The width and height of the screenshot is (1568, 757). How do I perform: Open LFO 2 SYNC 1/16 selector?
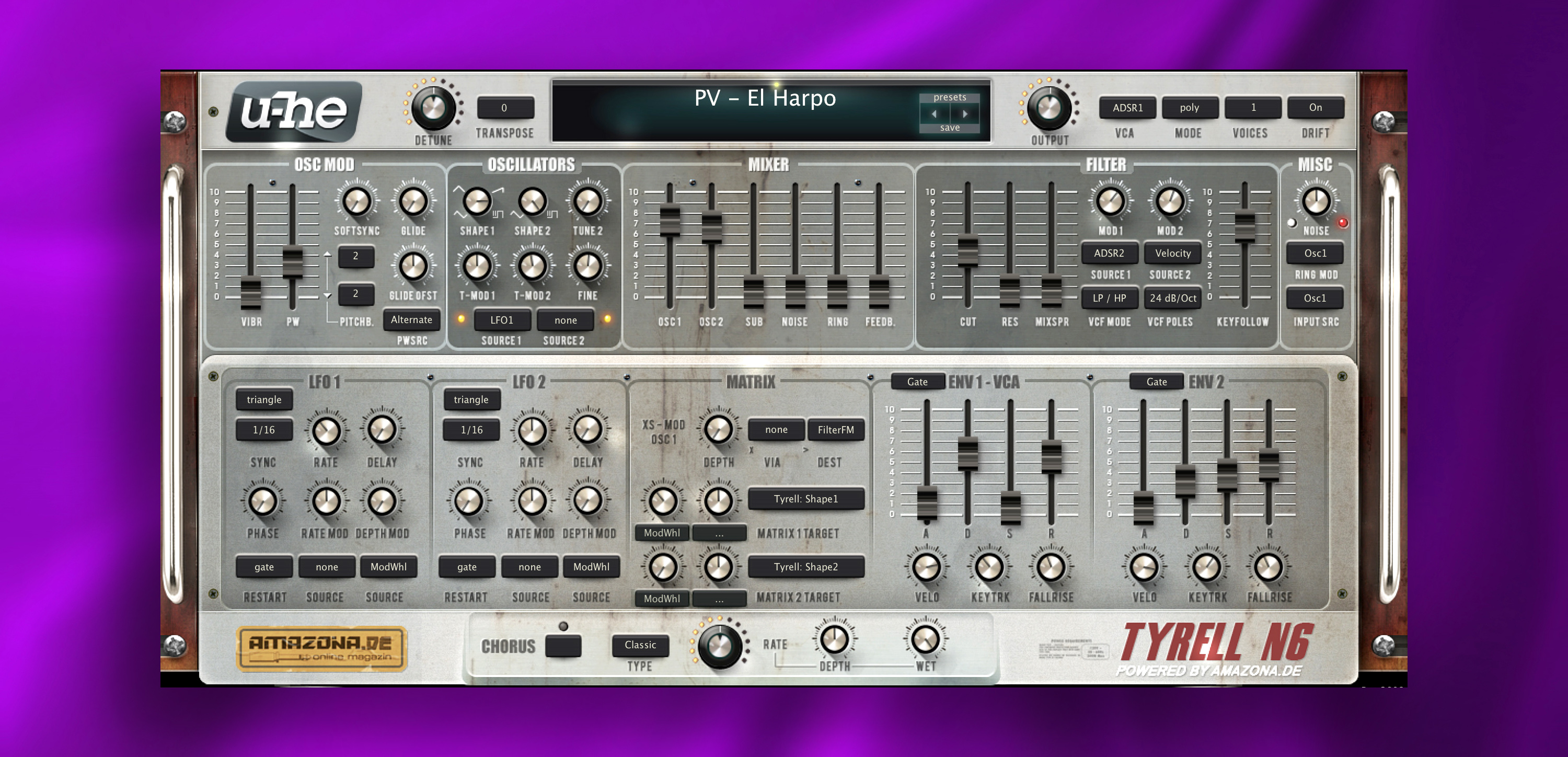click(471, 430)
